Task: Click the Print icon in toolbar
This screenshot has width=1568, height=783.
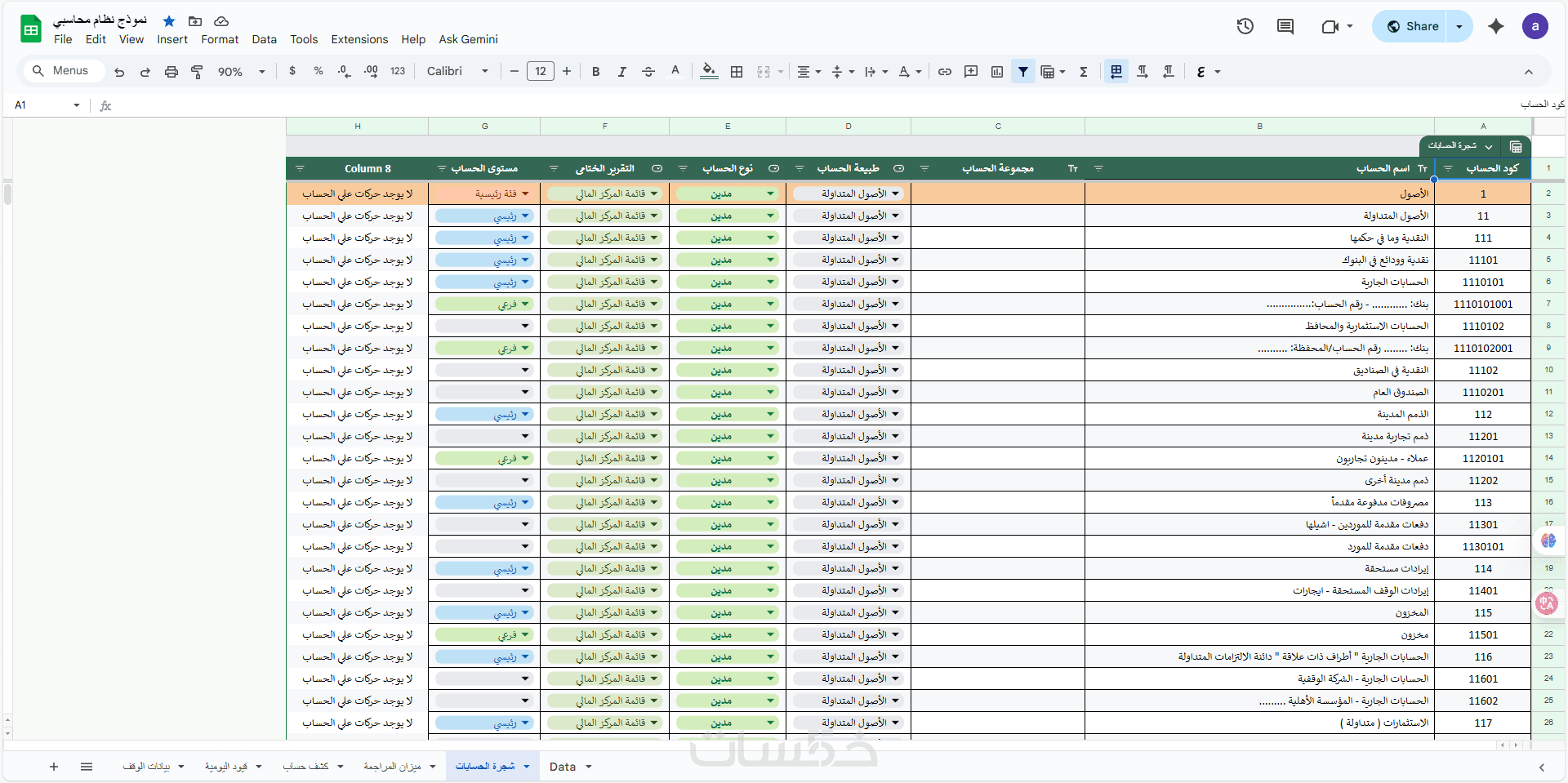Action: 171,72
